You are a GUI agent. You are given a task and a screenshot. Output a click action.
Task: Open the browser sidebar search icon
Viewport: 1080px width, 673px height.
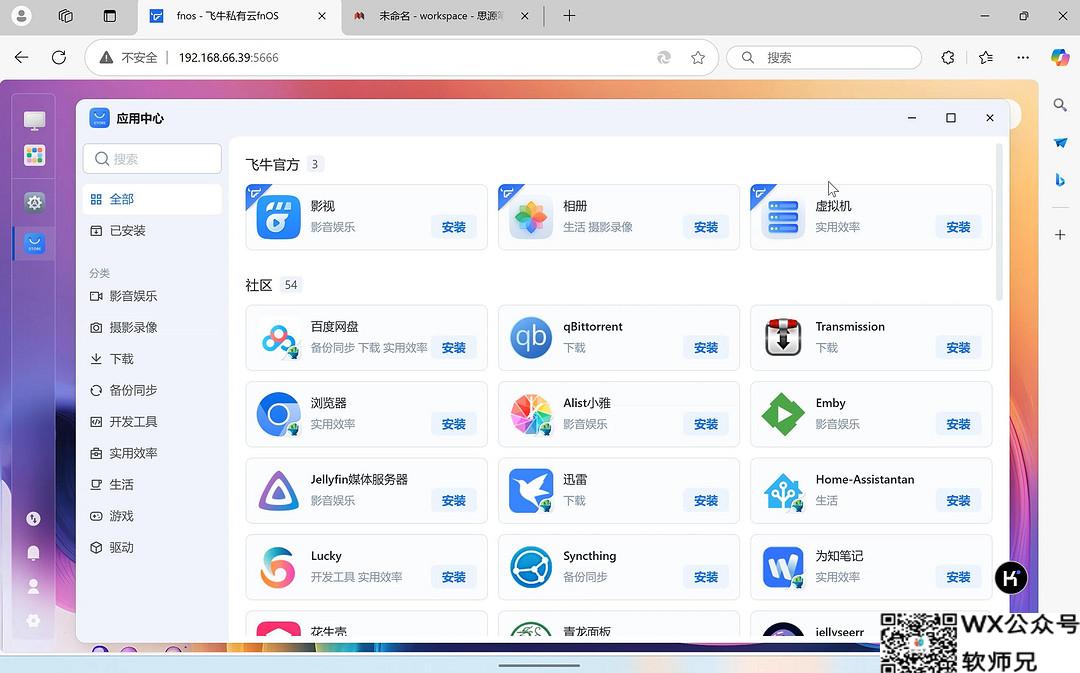coord(1060,105)
